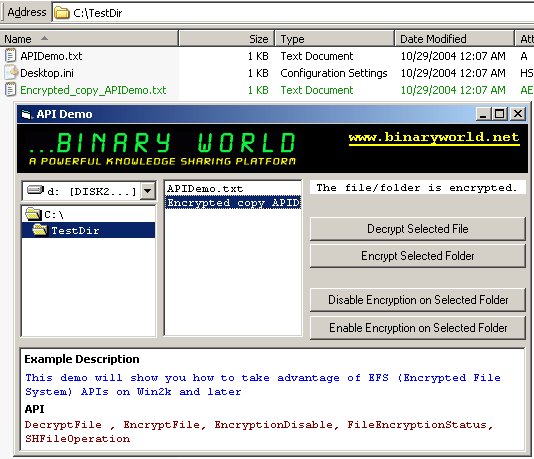Open the www.binaryworld.net link
The height and width of the screenshot is (459, 534).
[x=434, y=138]
